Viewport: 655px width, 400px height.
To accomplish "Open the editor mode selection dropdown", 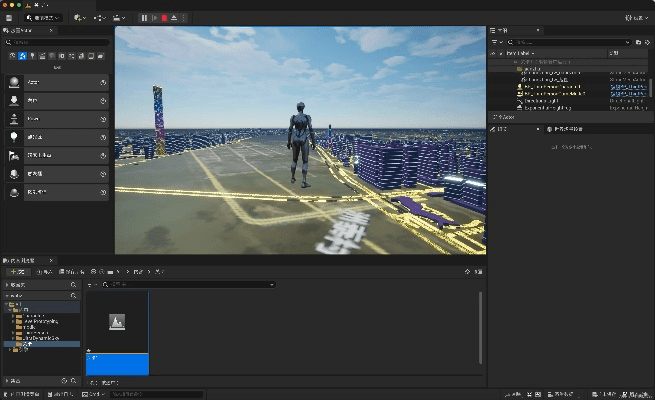I will point(46,17).
